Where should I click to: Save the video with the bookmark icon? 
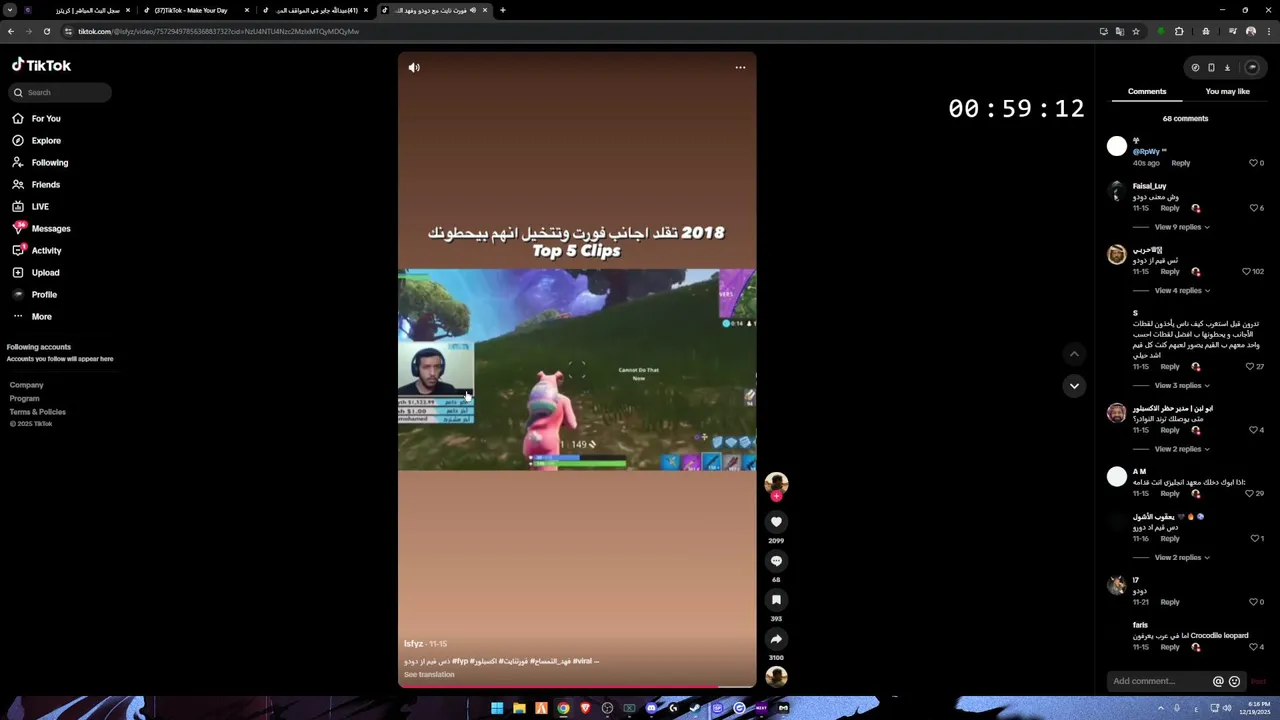[x=776, y=600]
